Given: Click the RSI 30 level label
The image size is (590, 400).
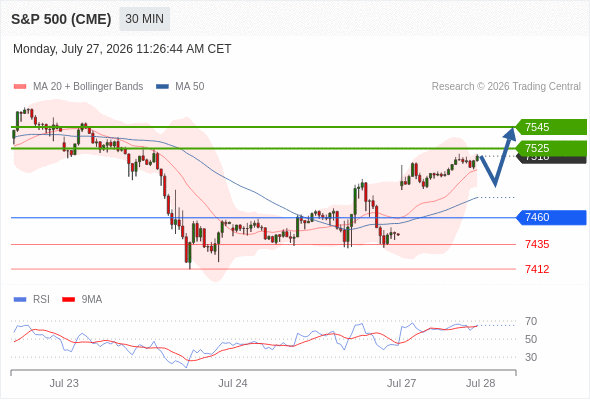Looking at the screenshot, I should tap(531, 357).
